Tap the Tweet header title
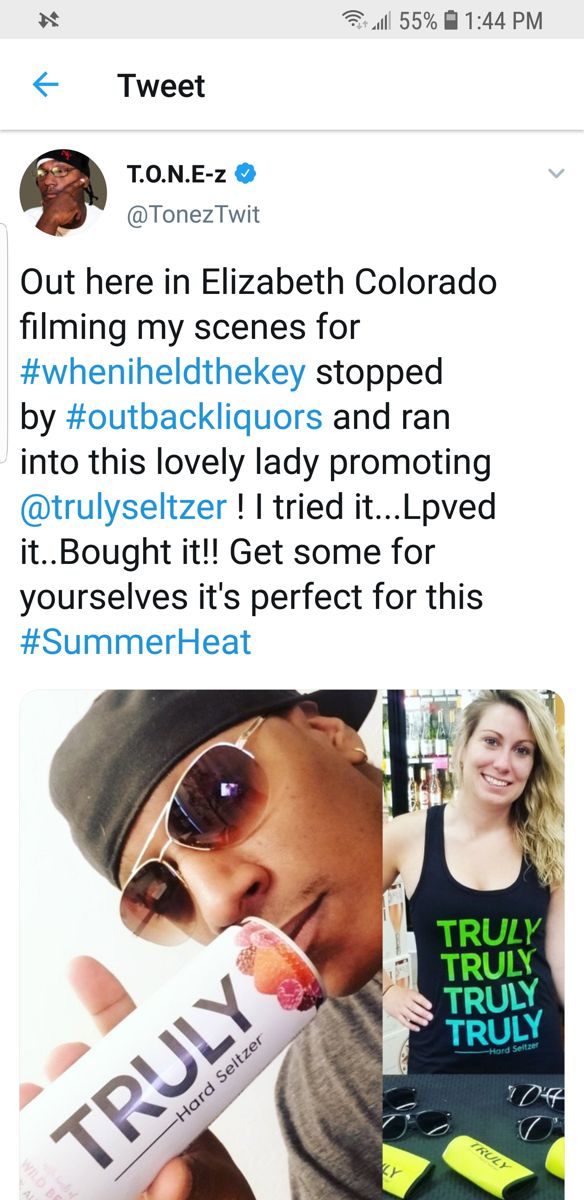This screenshot has width=584, height=1200. pos(161,86)
